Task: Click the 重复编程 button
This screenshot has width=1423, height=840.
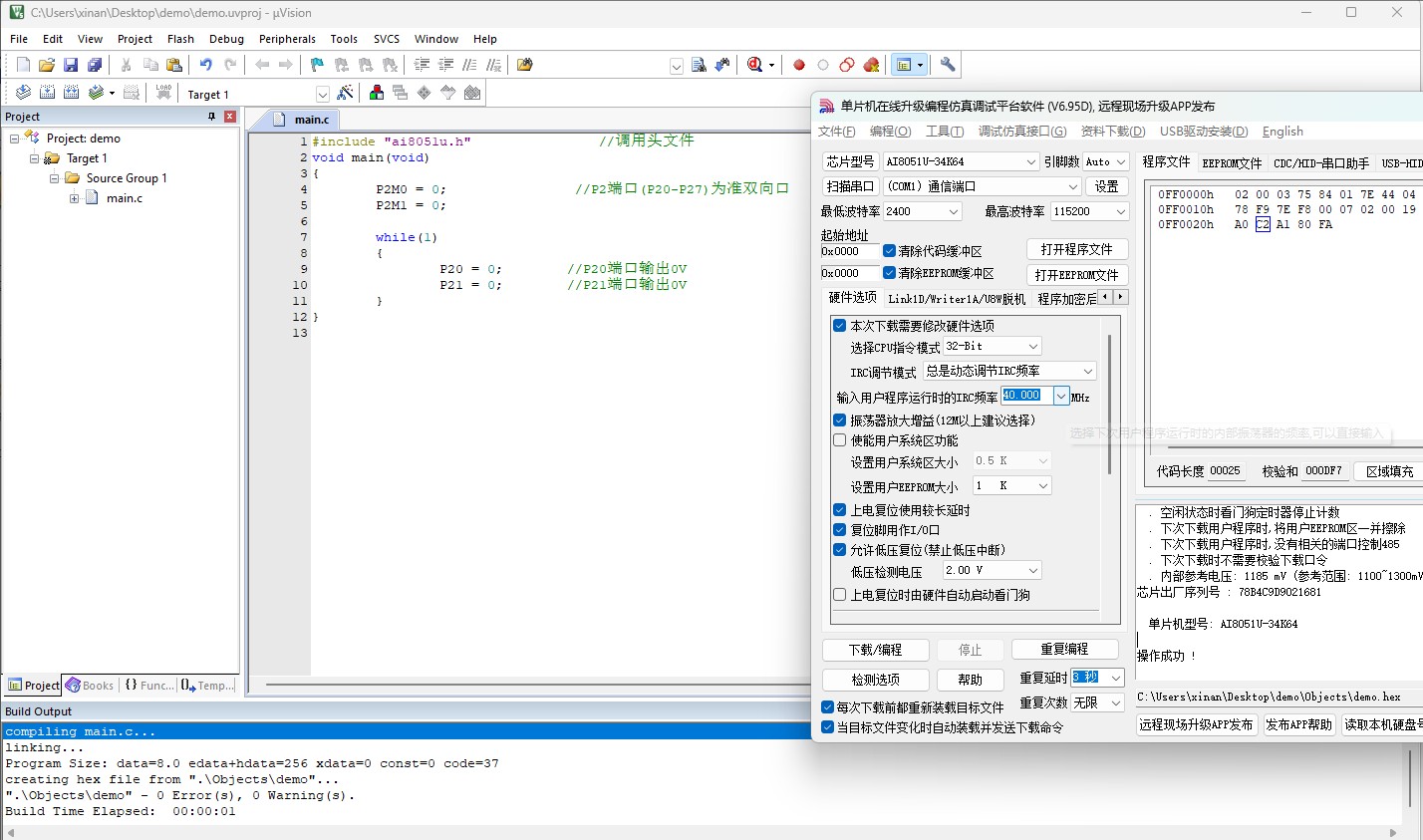Action: 1064,649
